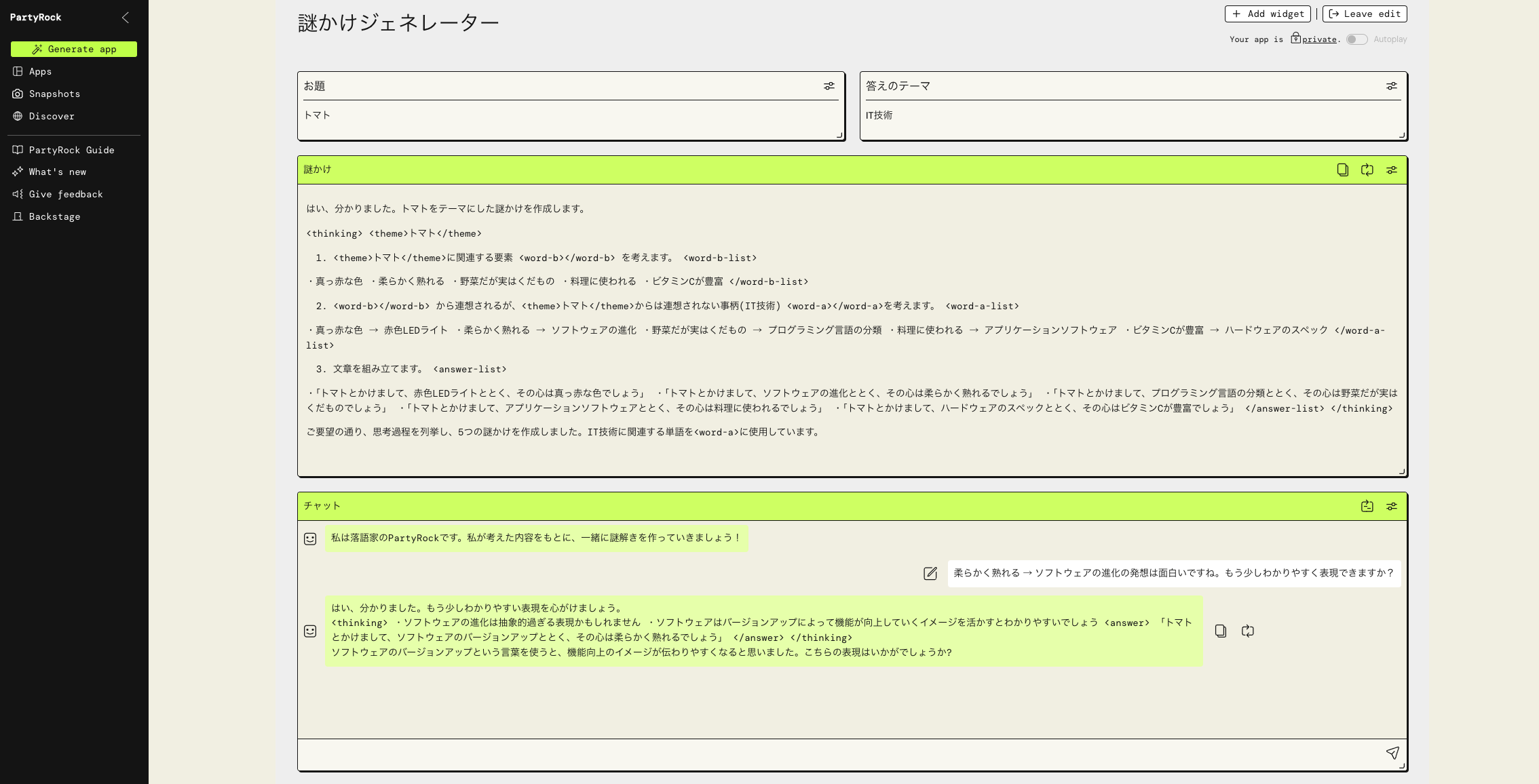Image resolution: width=1539 pixels, height=784 pixels.
Task: Click the Generate app magic wand icon
Action: (37, 49)
